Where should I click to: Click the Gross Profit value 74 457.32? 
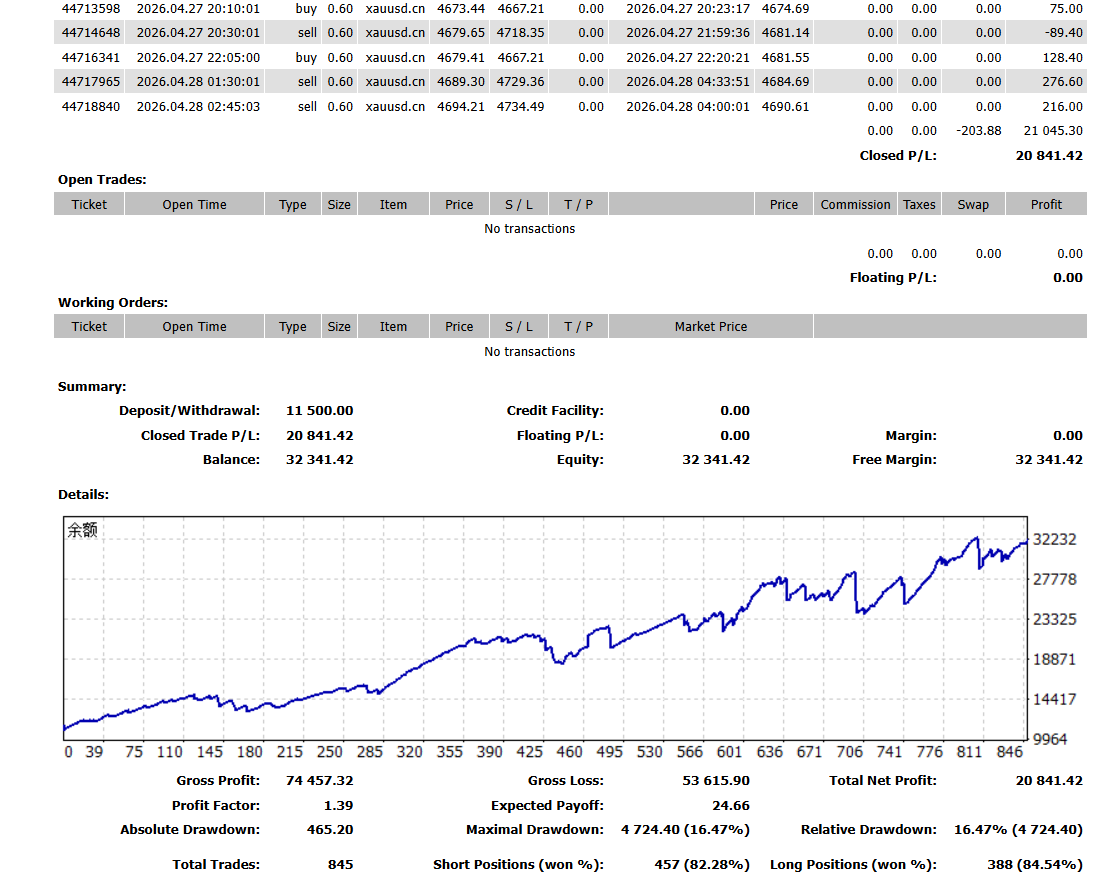pos(319,780)
